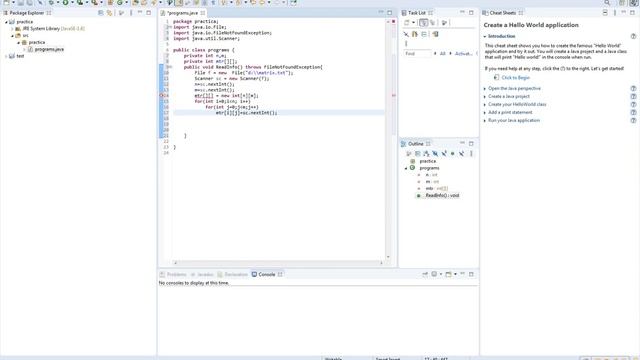Toggle Scheduled presentation in Task List
Screen dimensions: 640x360
pyautogui.click(x=433, y=23)
